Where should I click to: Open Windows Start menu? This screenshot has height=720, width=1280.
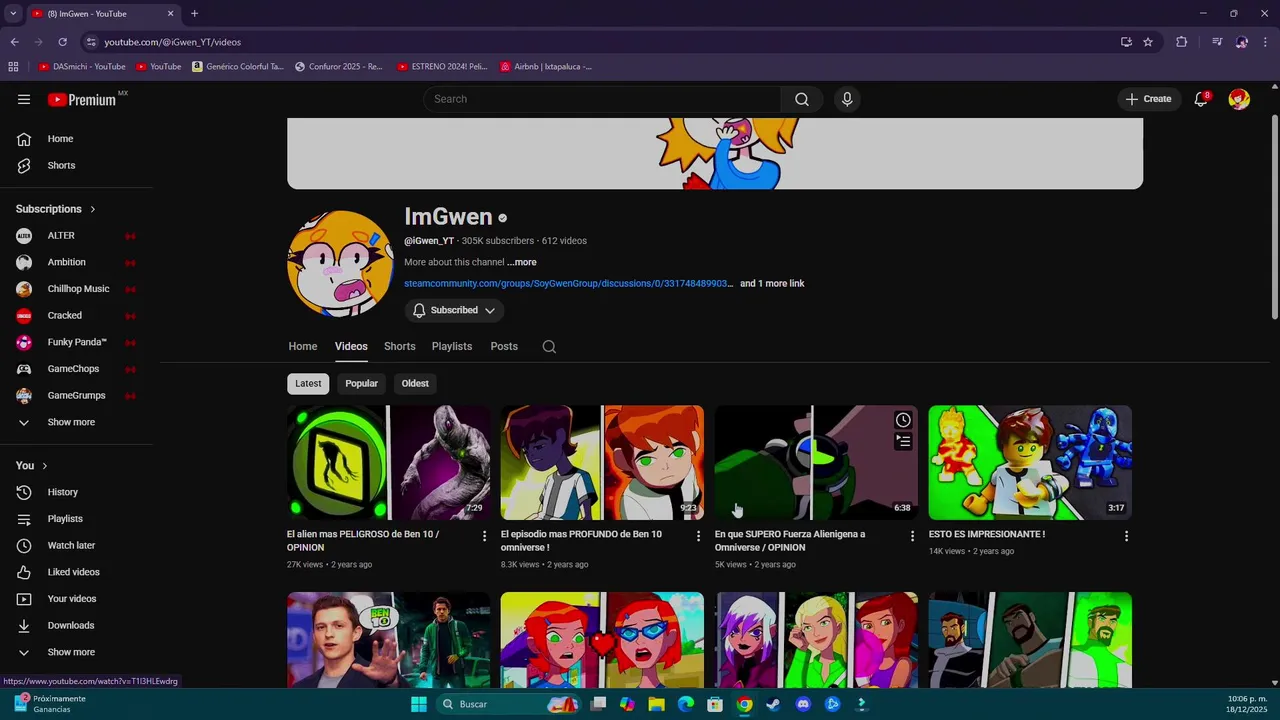(x=419, y=704)
